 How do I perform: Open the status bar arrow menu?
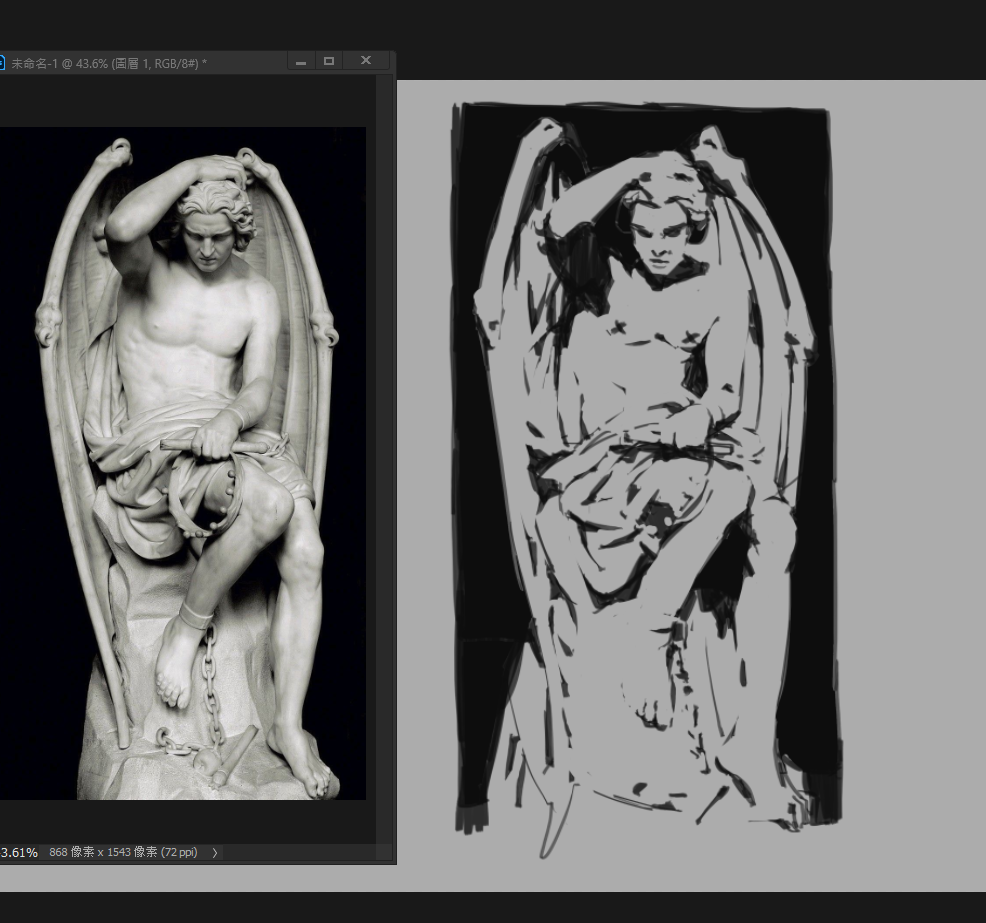pos(214,853)
